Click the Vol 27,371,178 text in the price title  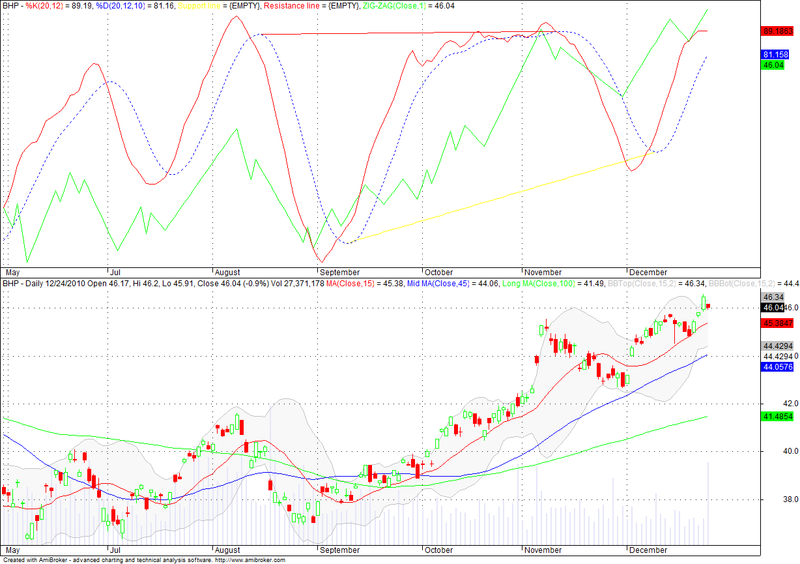[x=297, y=283]
